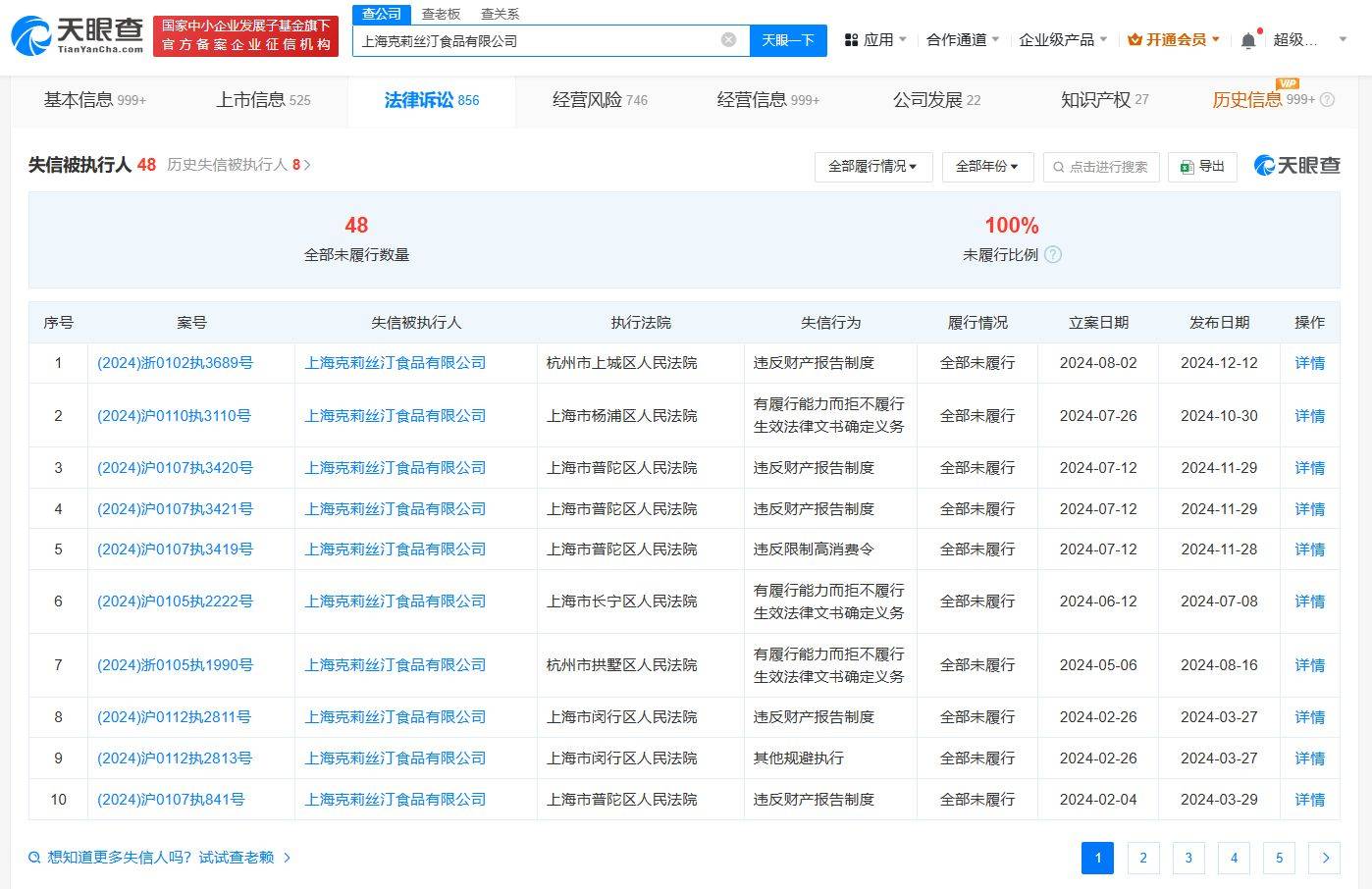Image resolution: width=1372 pixels, height=889 pixels.
Task: Open 详情 for row 5
Action: tap(1309, 549)
